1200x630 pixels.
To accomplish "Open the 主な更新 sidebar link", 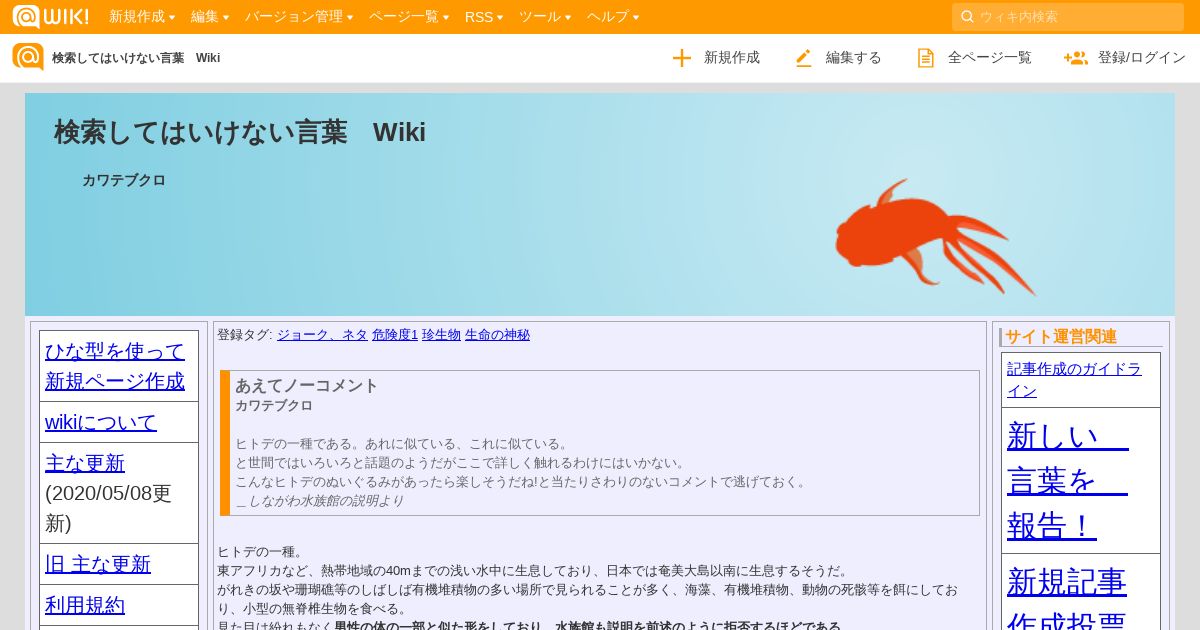I will coord(85,463).
